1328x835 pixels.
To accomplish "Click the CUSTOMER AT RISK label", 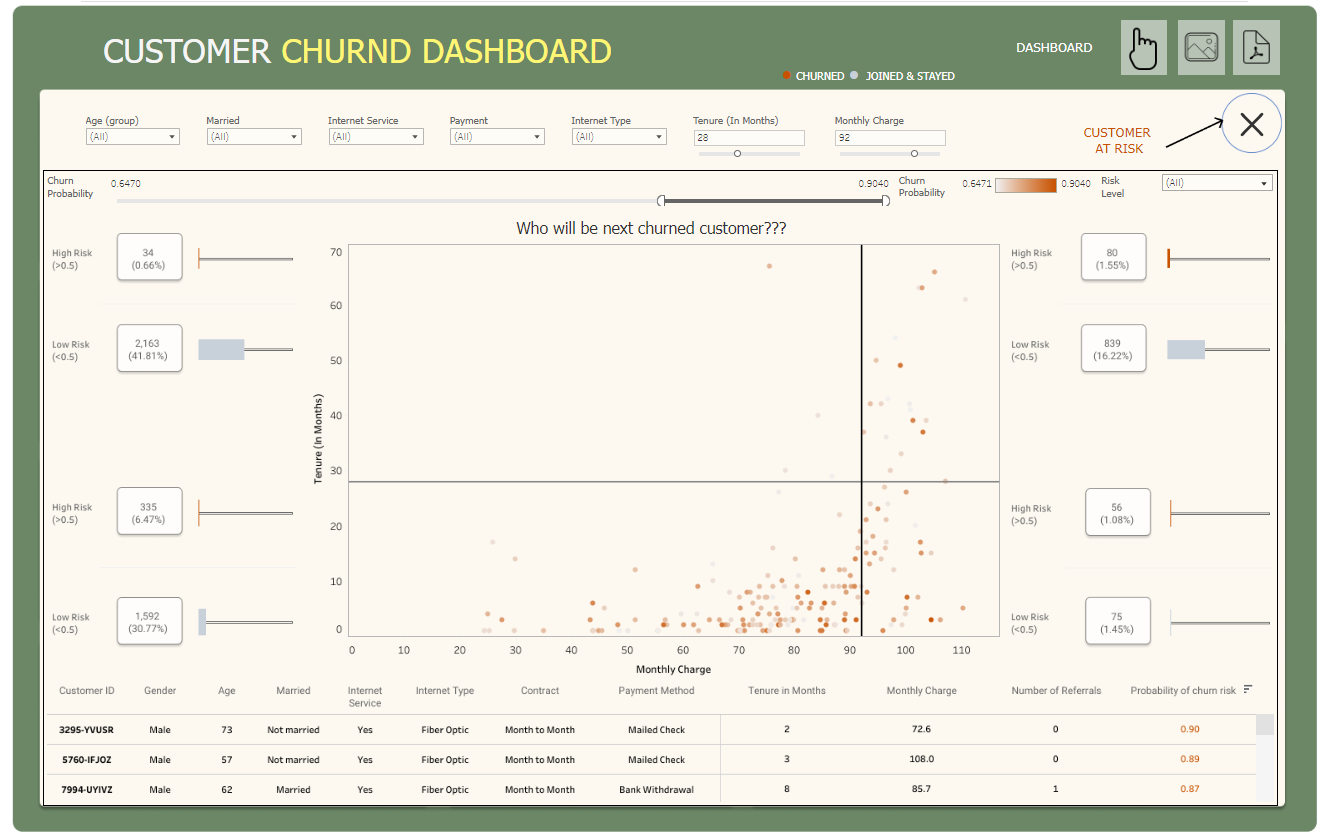I will click(1116, 140).
